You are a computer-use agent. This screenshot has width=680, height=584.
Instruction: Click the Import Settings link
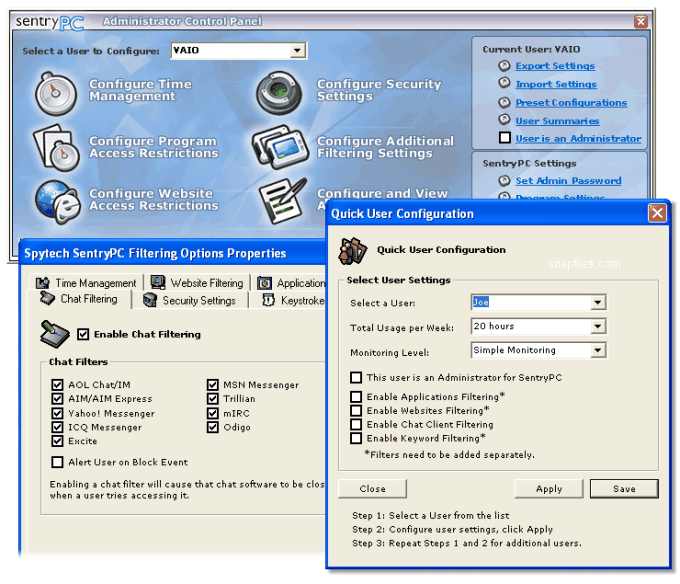tap(556, 84)
